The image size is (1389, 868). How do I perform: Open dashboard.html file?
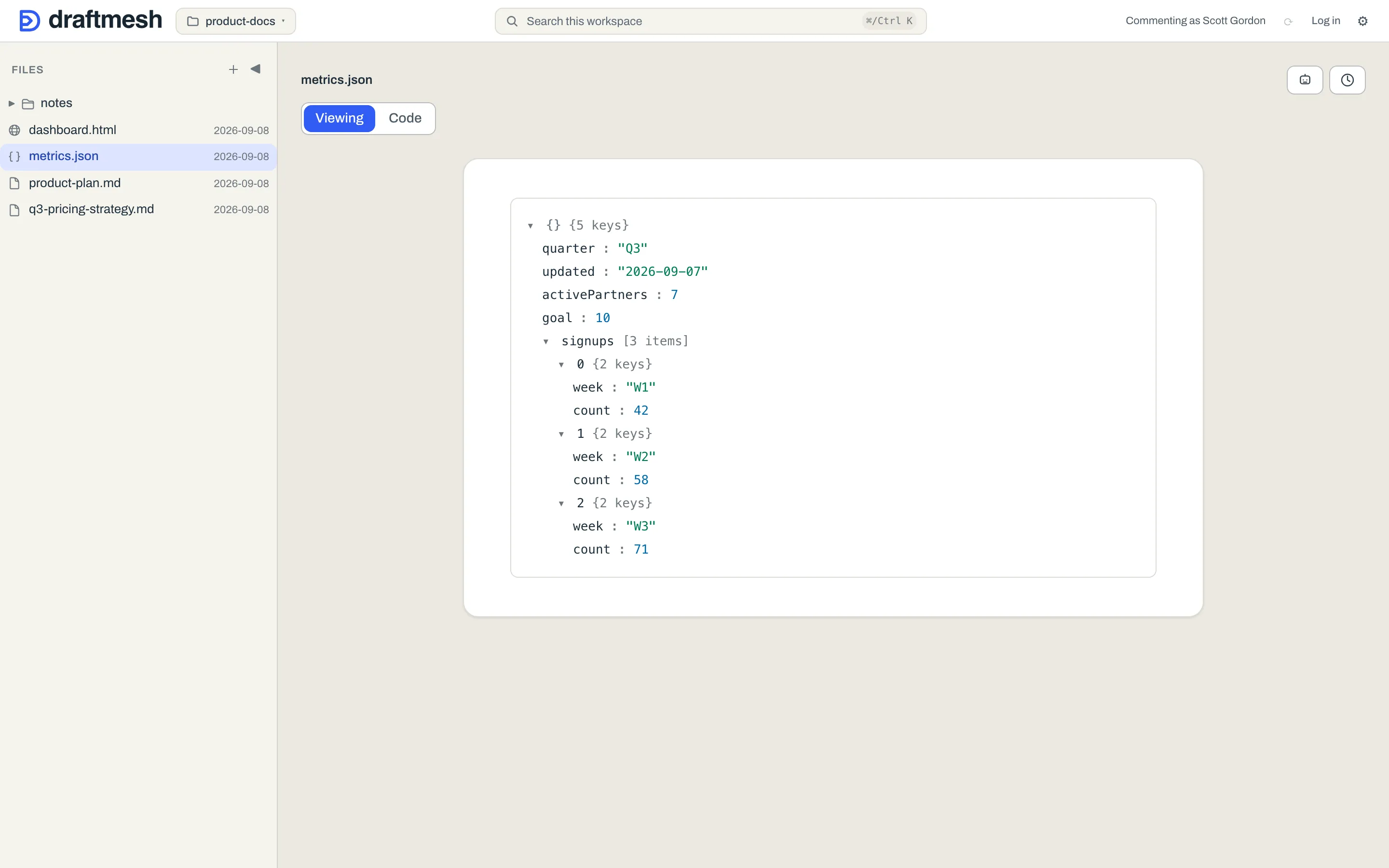[x=138, y=130]
